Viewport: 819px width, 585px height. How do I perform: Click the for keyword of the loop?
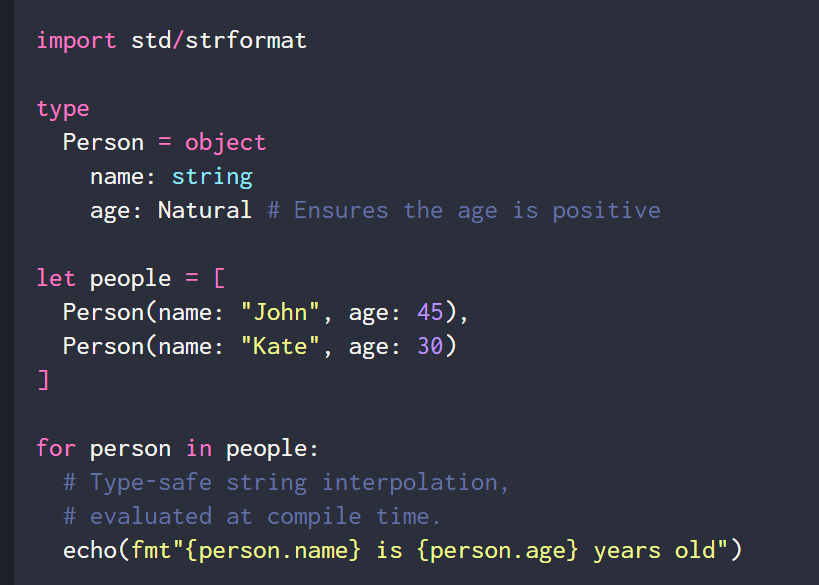tap(56, 448)
